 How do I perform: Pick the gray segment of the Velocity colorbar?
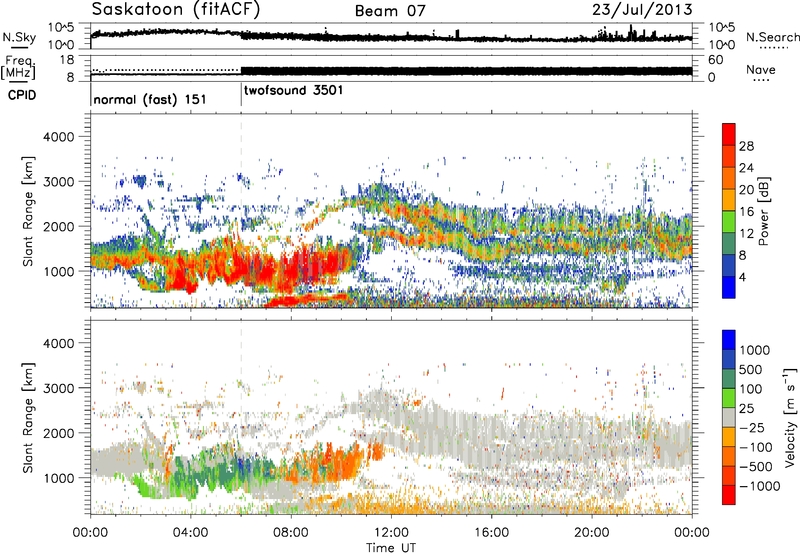tap(729, 417)
